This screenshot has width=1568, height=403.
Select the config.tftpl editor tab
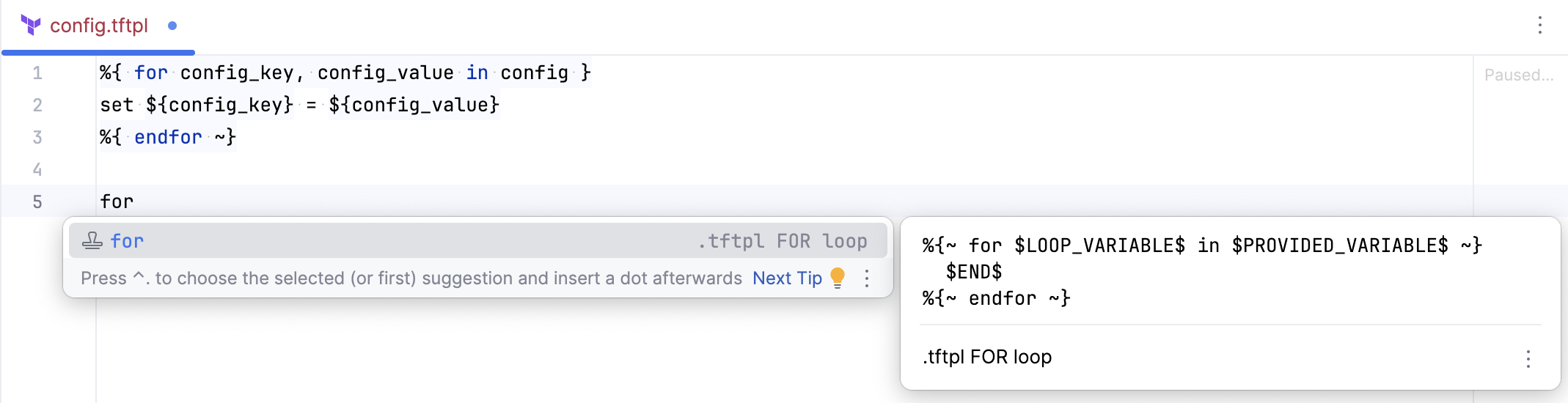[x=99, y=26]
